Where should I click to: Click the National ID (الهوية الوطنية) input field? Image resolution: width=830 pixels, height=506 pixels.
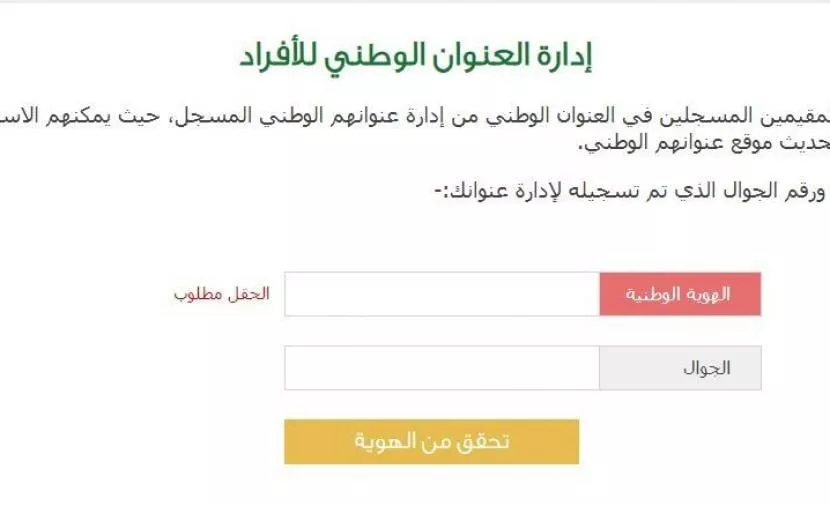click(442, 294)
